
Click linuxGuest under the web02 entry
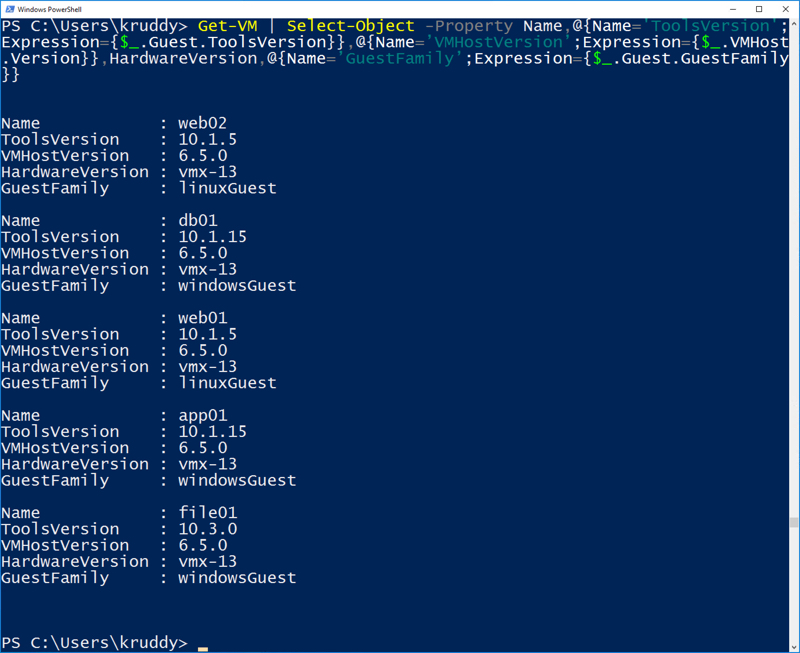[x=227, y=188]
